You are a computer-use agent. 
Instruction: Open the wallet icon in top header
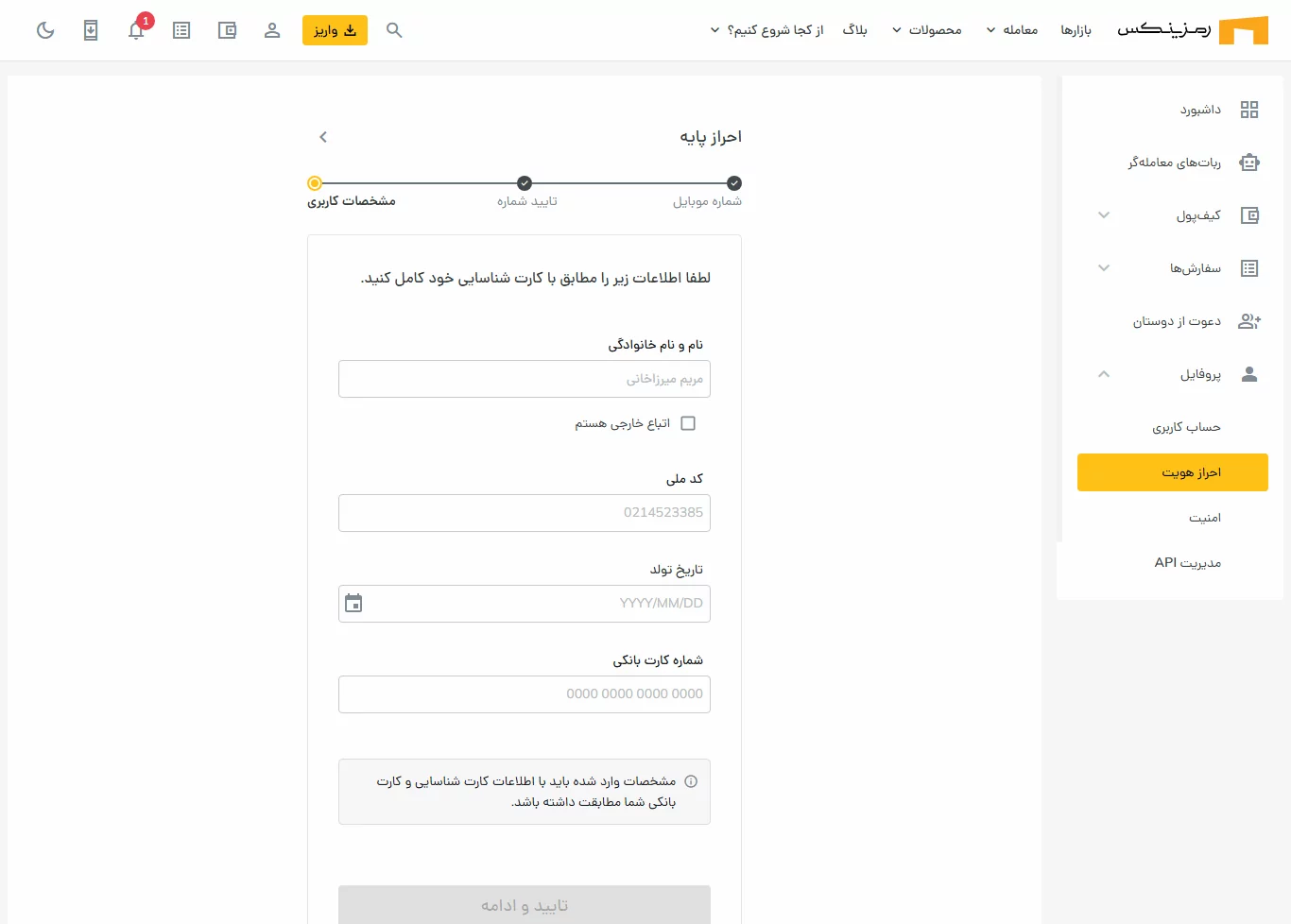[227, 30]
